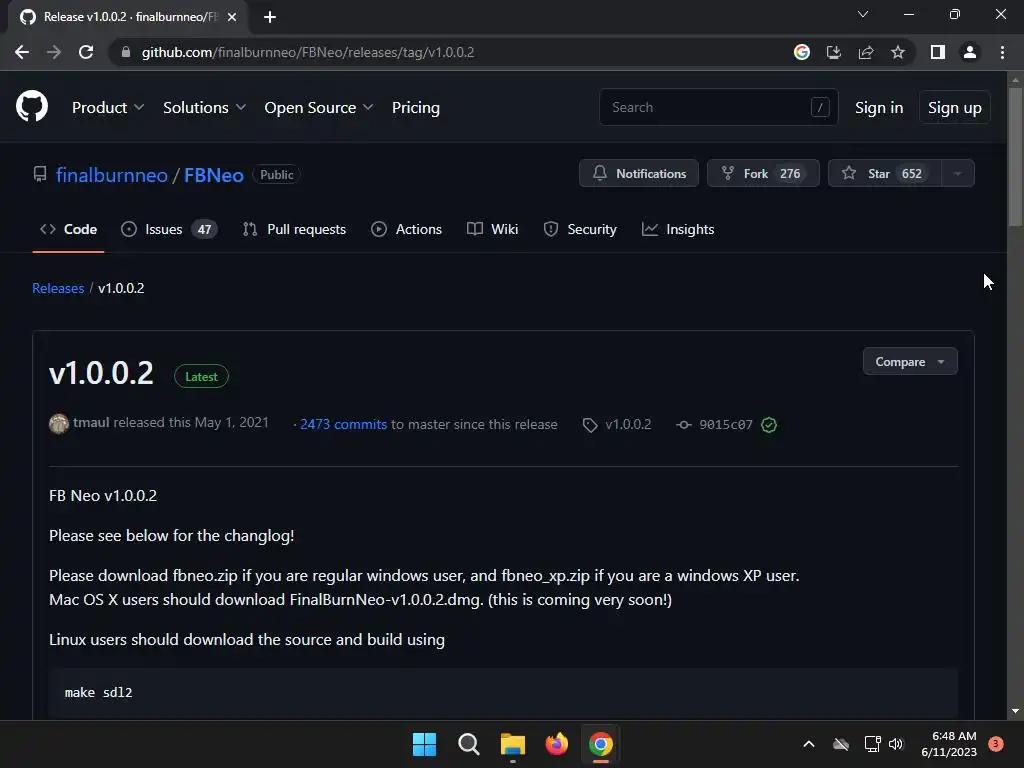The image size is (1024, 768).
Task: Star the FBNeo repository
Action: click(x=885, y=174)
